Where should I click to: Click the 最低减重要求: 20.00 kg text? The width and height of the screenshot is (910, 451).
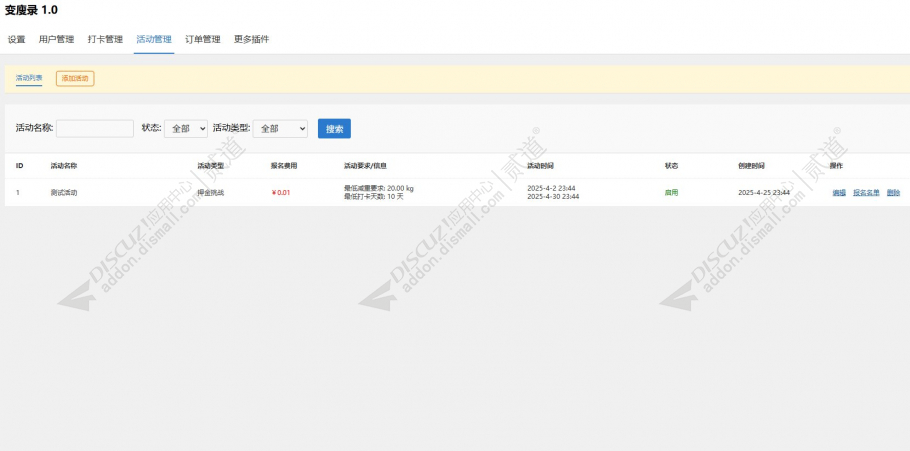378,189
